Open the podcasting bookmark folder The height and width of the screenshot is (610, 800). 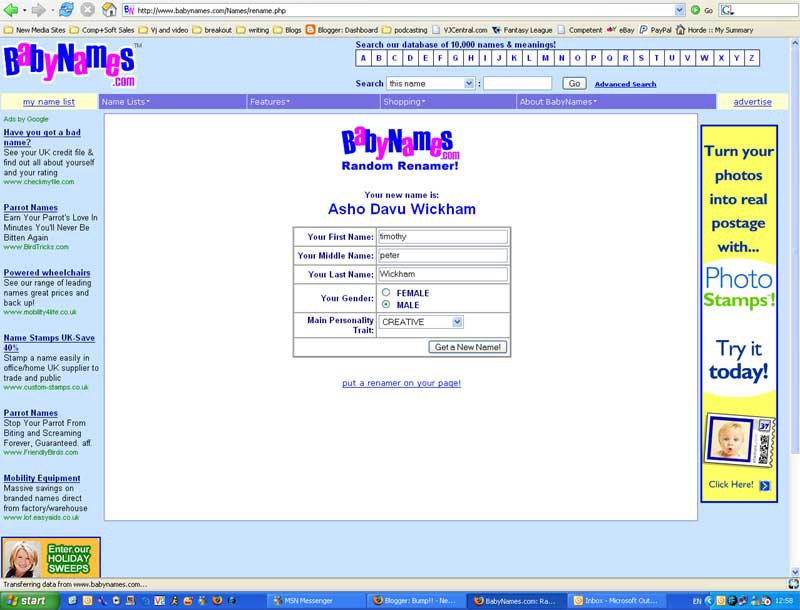coord(405,30)
